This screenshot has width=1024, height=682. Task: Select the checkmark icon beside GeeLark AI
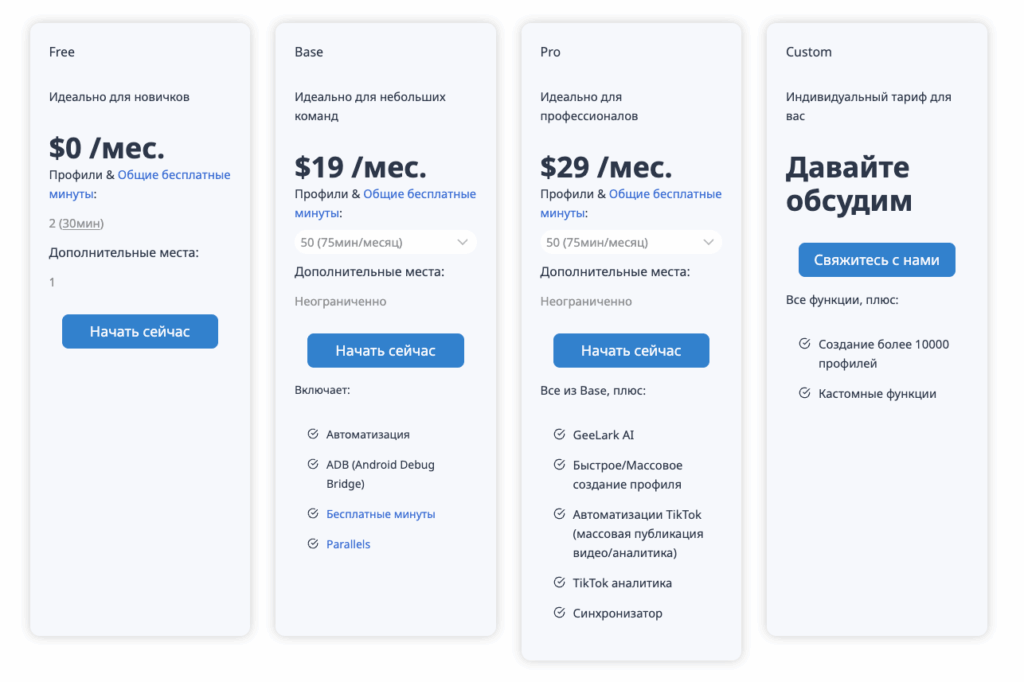point(558,434)
